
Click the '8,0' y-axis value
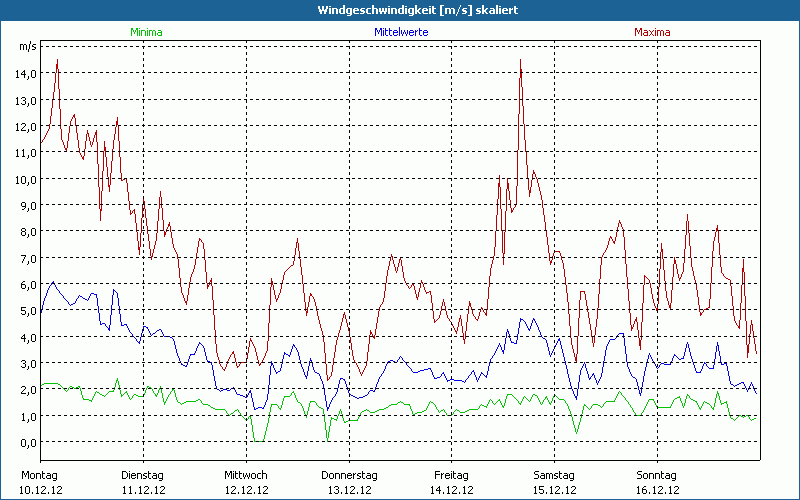[28, 232]
